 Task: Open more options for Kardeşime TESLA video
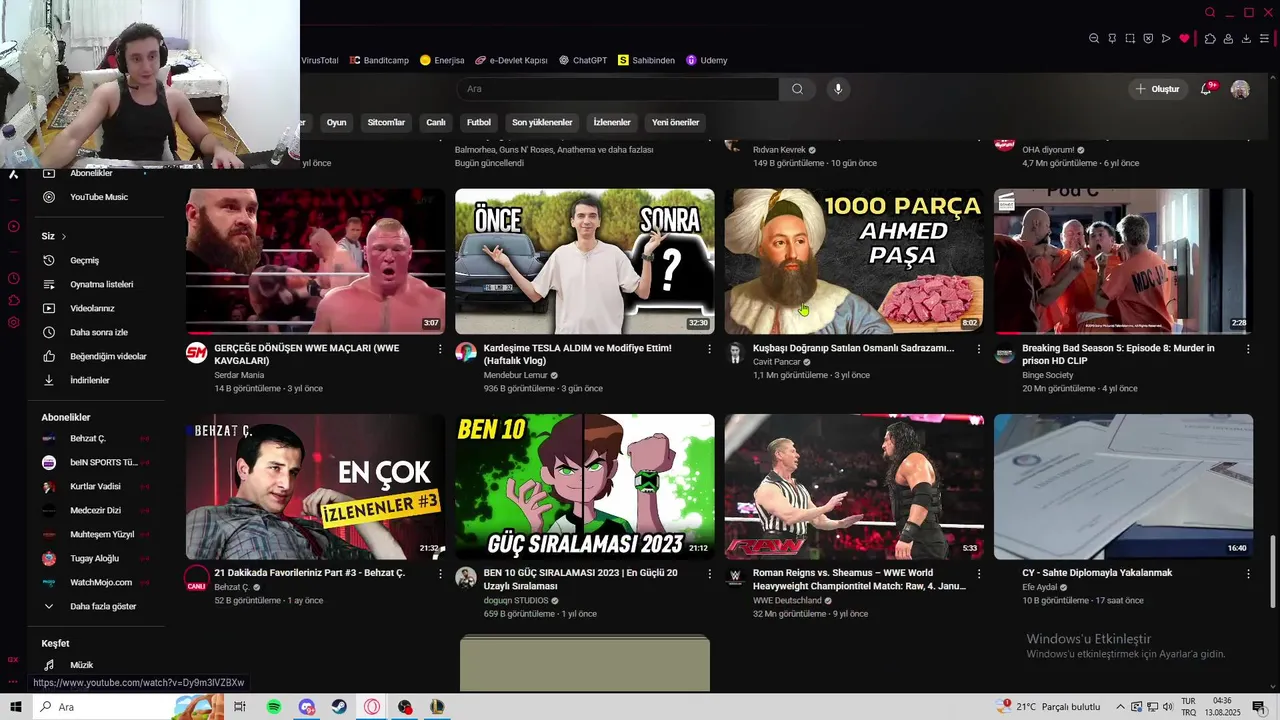709,349
